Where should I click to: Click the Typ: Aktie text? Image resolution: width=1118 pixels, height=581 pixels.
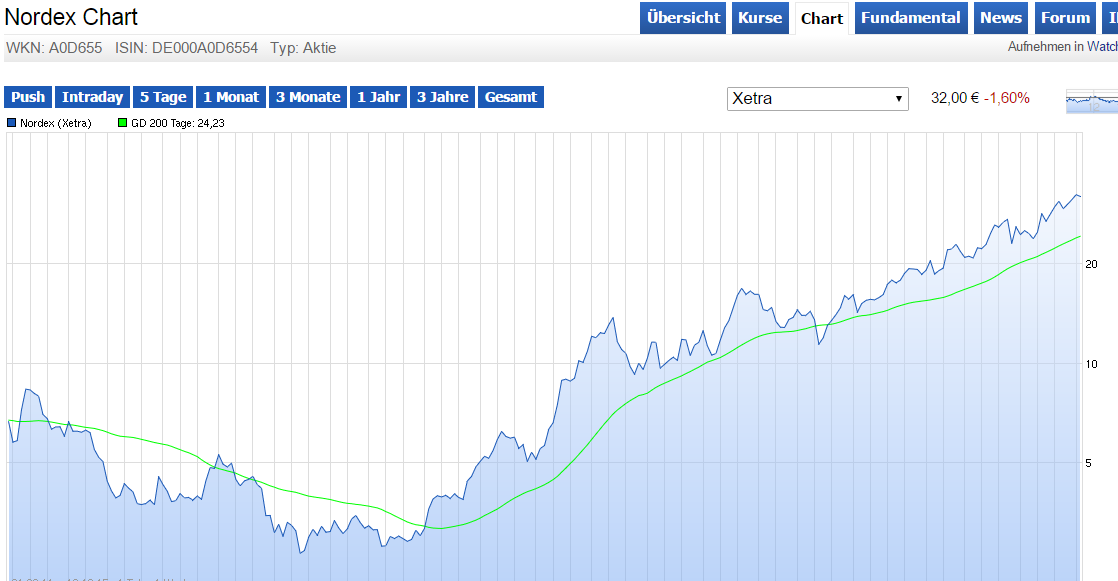[x=303, y=48]
